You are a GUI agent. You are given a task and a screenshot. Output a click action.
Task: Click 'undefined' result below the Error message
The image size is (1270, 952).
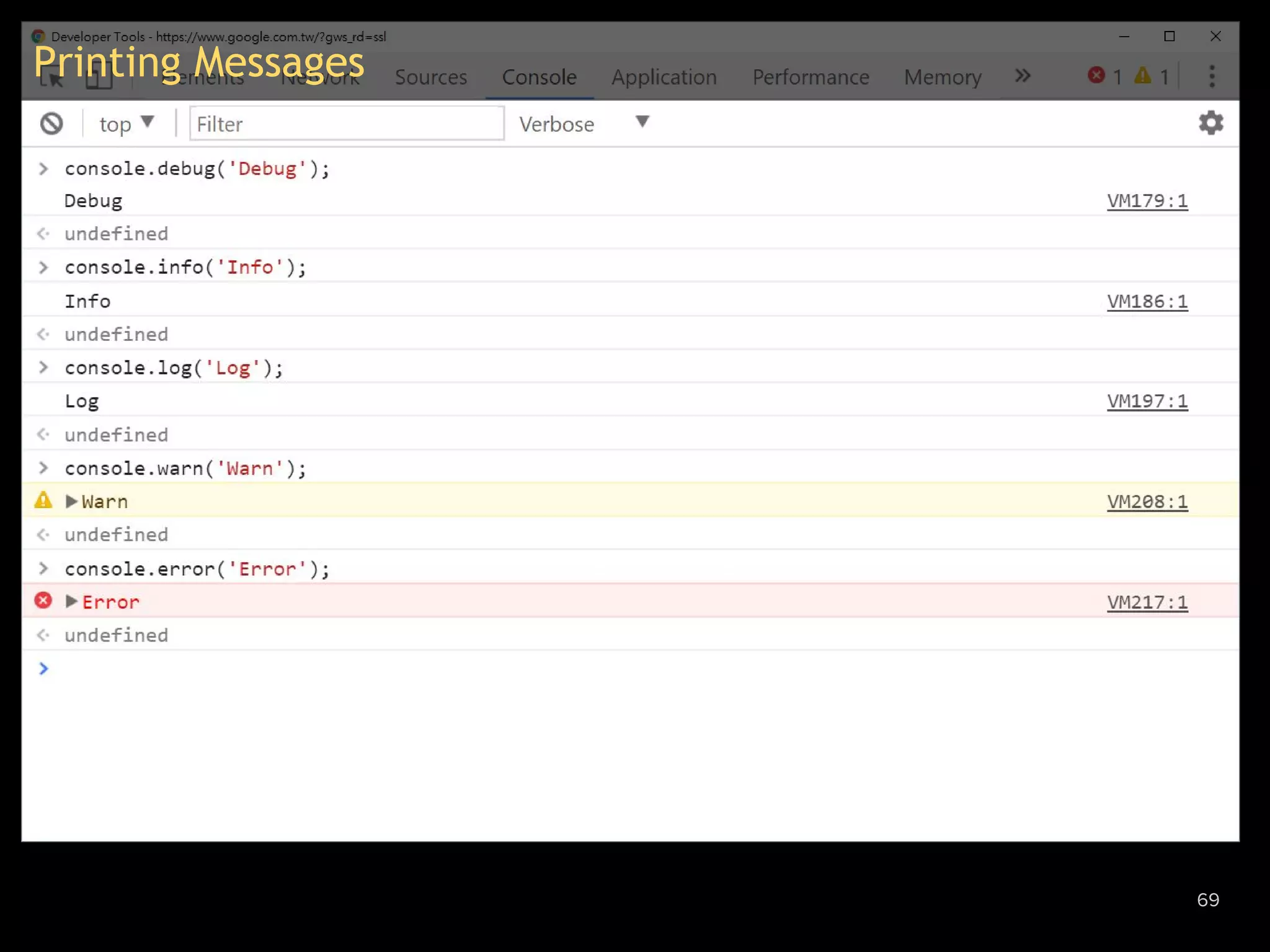tap(116, 635)
